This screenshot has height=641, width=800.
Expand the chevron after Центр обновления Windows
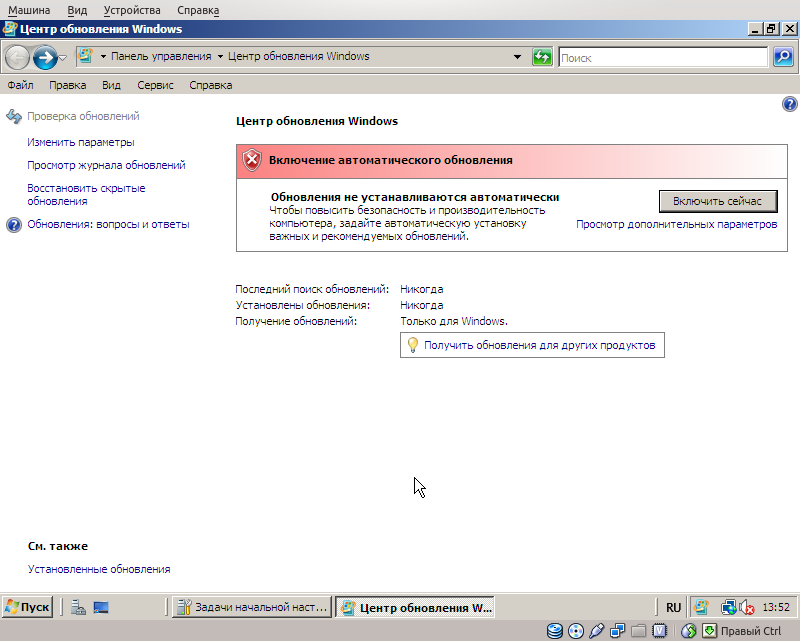tap(517, 57)
